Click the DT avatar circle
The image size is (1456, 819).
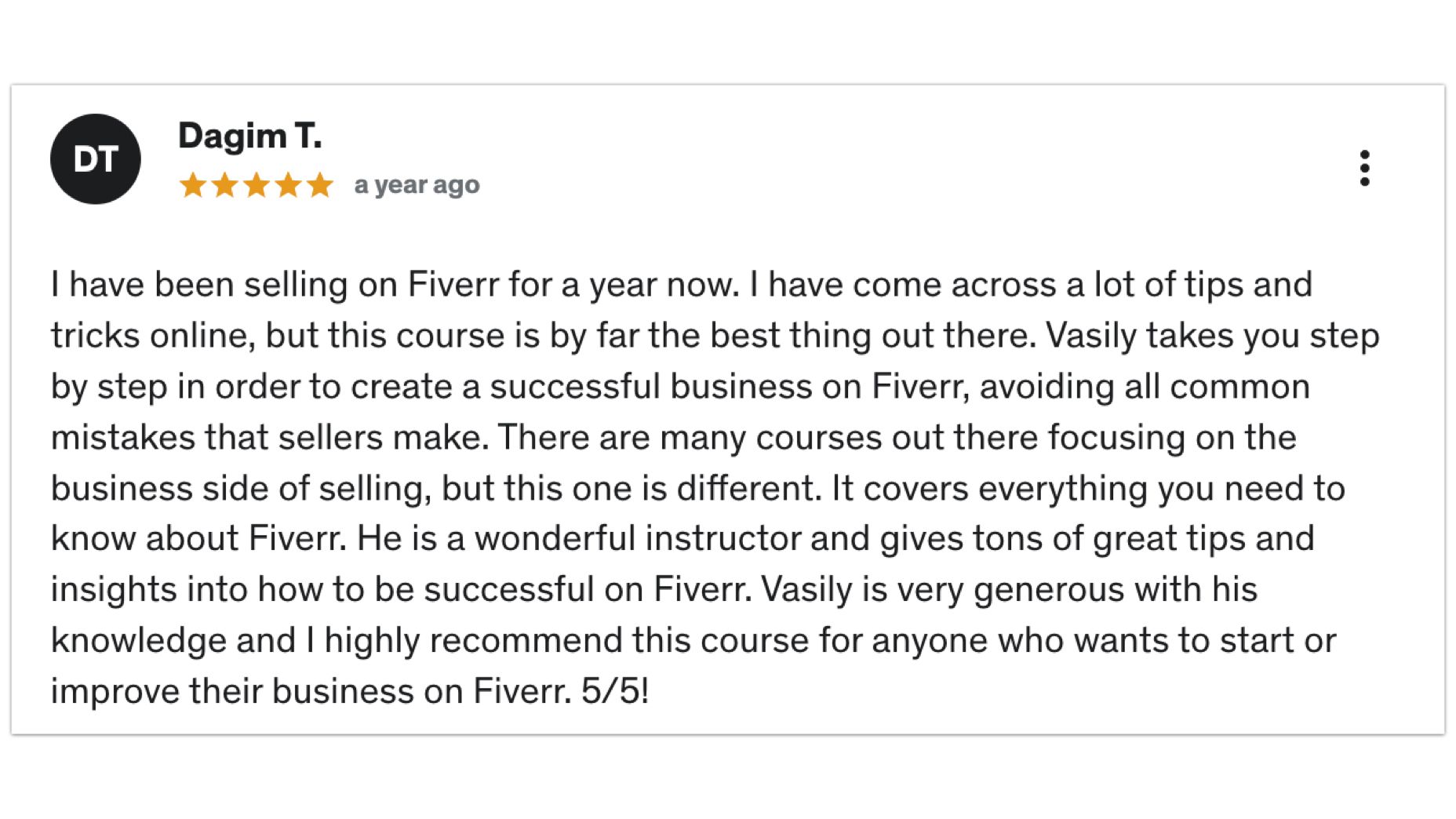pyautogui.click(x=96, y=159)
